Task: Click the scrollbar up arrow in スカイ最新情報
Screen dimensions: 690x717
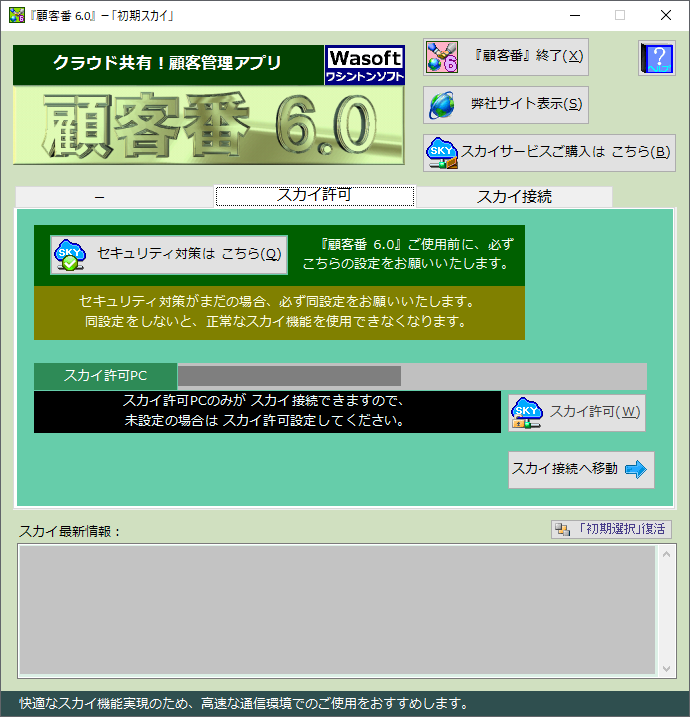Action: pyautogui.click(x=667, y=554)
